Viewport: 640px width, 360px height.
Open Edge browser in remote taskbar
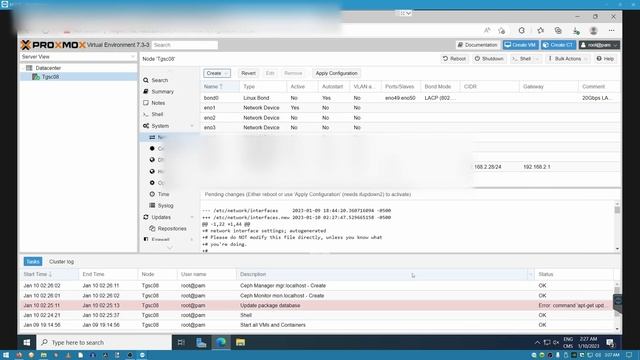[221, 342]
